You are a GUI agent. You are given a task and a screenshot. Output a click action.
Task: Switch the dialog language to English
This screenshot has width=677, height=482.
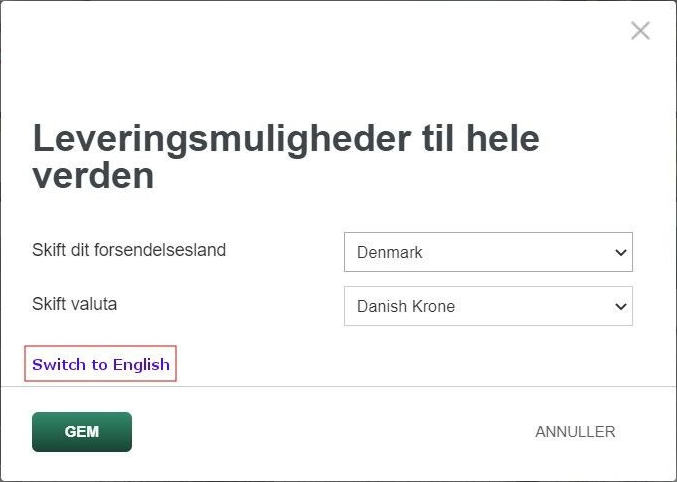click(101, 364)
